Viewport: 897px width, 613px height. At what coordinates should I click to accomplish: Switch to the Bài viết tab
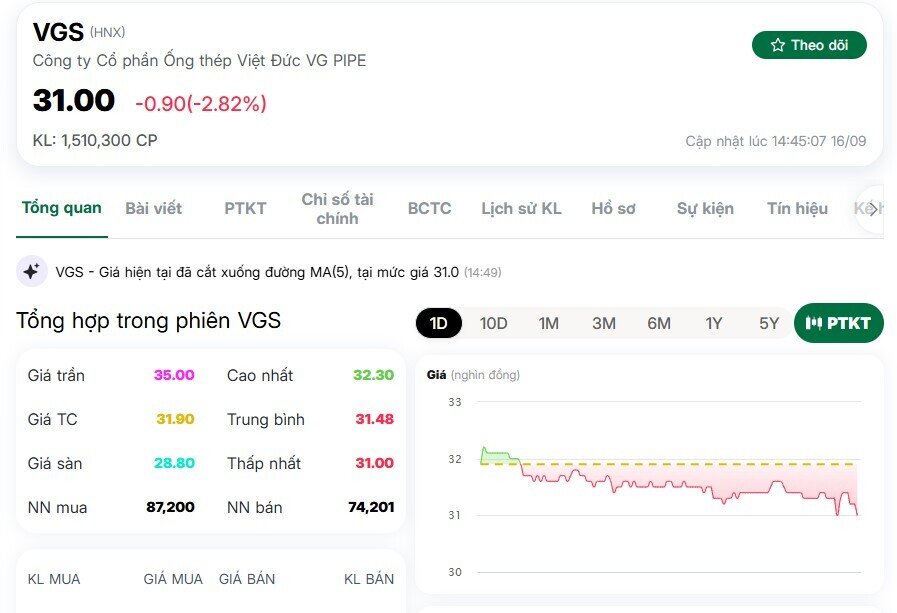pos(154,208)
